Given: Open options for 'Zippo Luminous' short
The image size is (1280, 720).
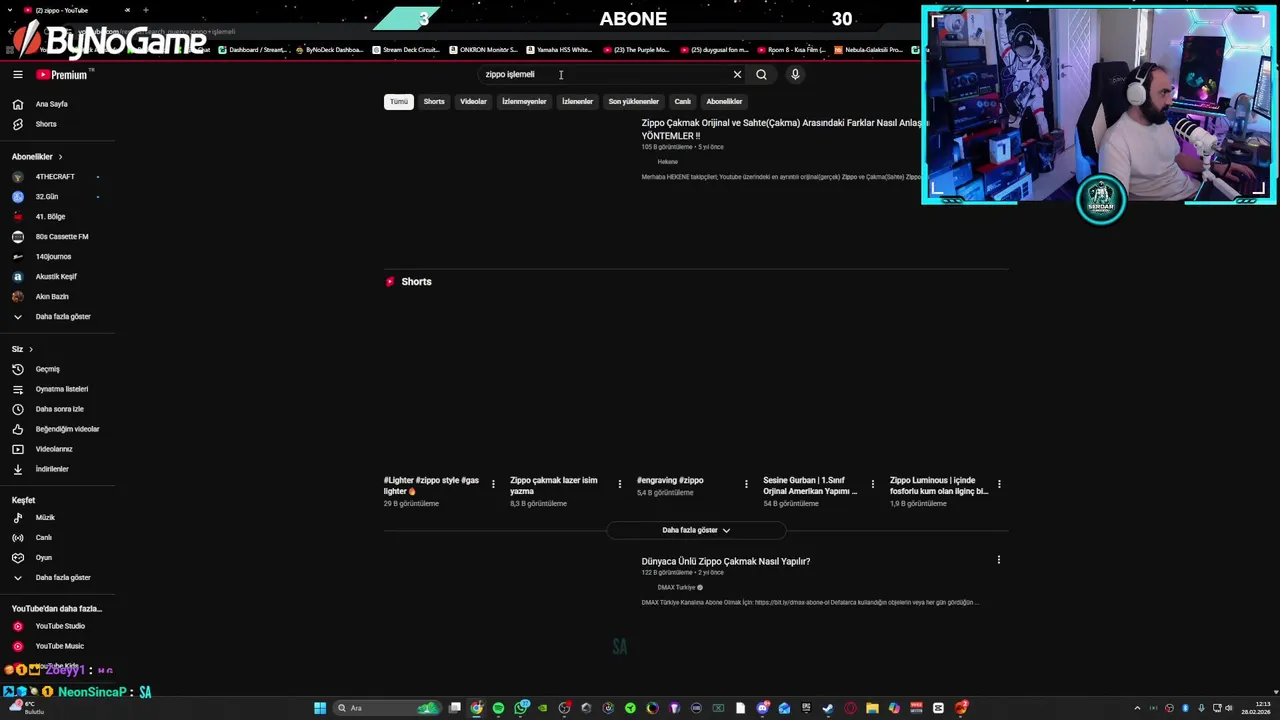Looking at the screenshot, I should point(998,484).
